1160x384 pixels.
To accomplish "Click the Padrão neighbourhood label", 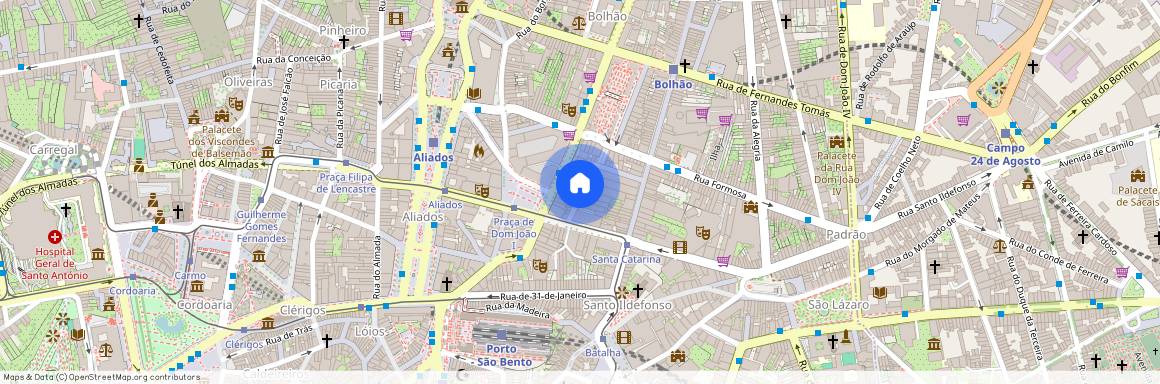I will point(846,234).
